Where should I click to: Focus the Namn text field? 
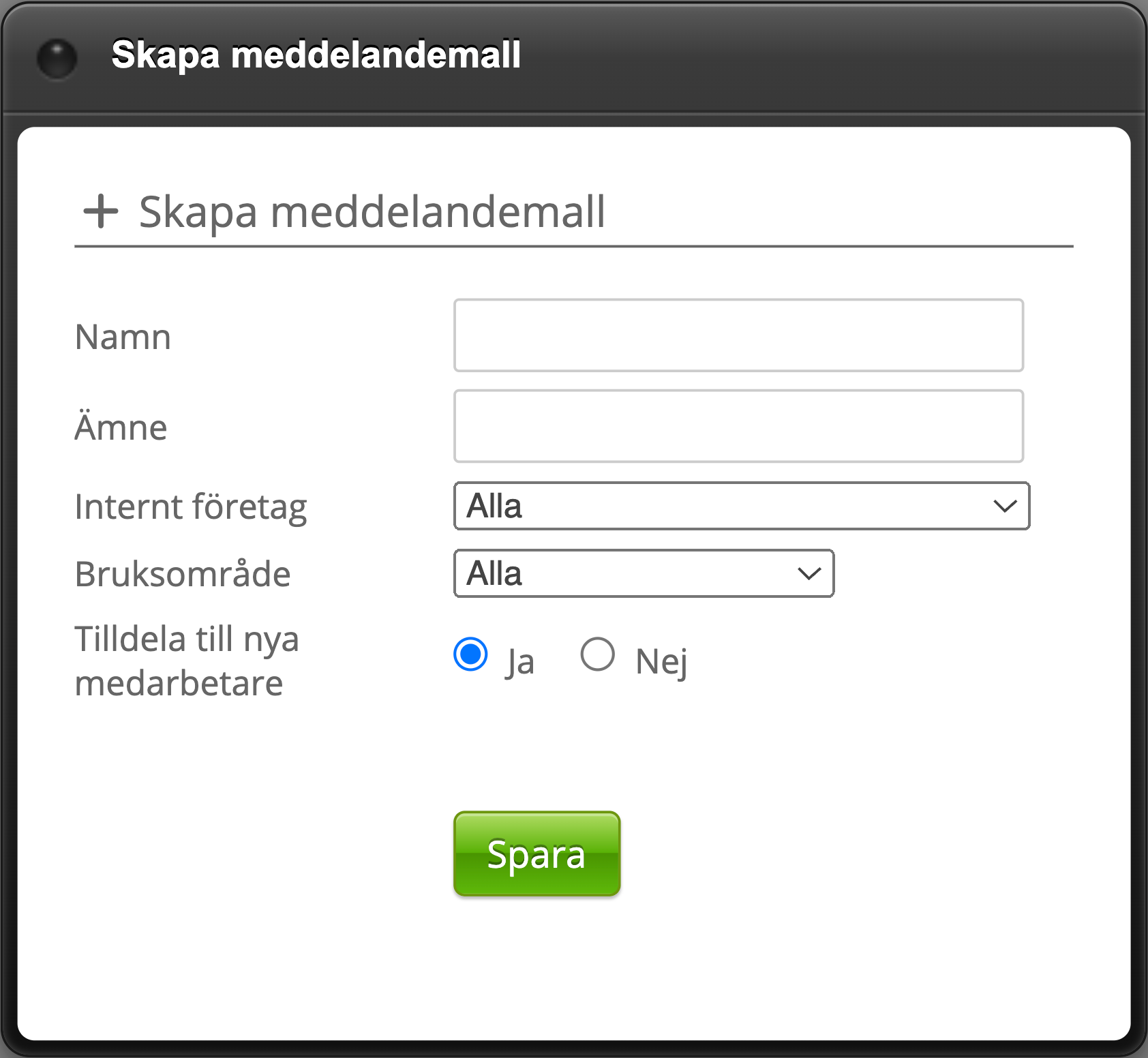pos(738,335)
